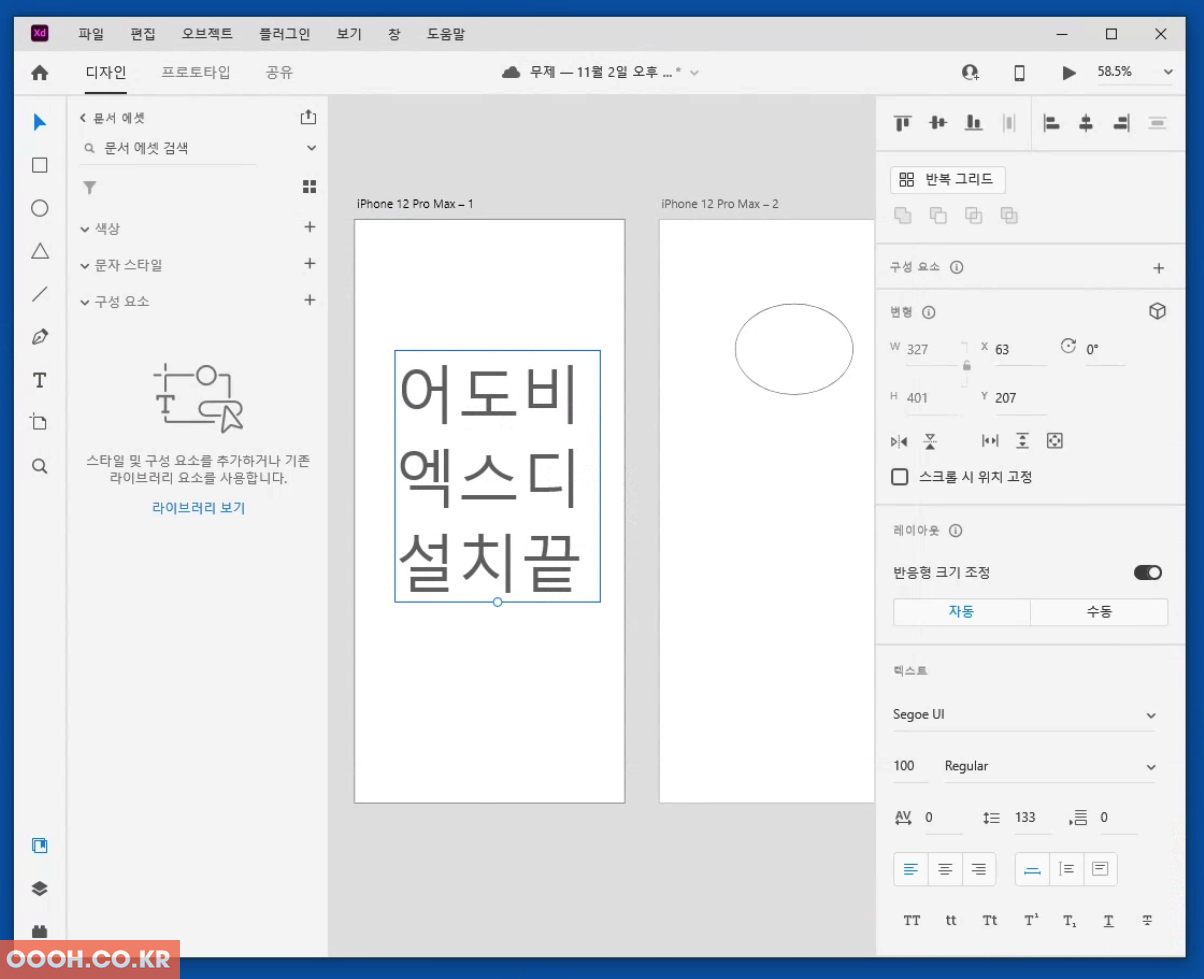
Task: Open the 플러그인 menu
Action: pyautogui.click(x=285, y=34)
